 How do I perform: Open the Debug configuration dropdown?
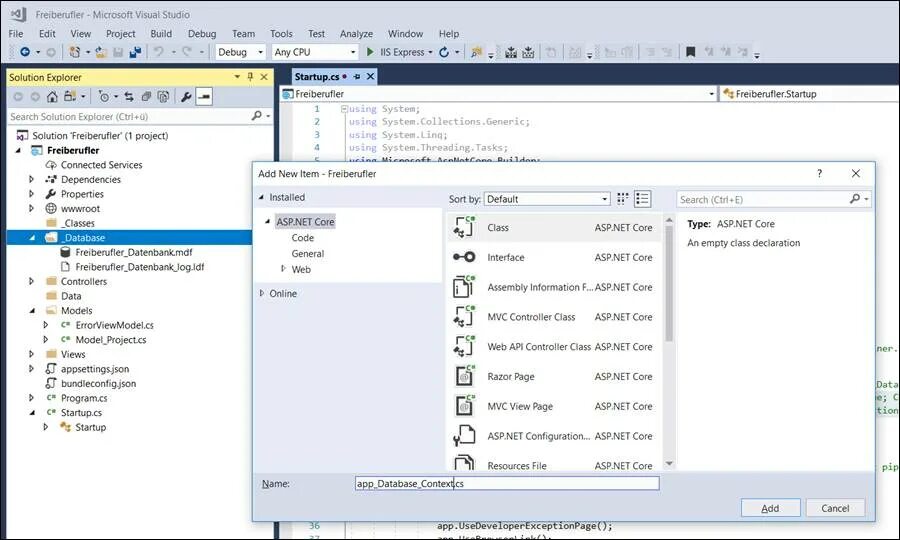point(240,52)
